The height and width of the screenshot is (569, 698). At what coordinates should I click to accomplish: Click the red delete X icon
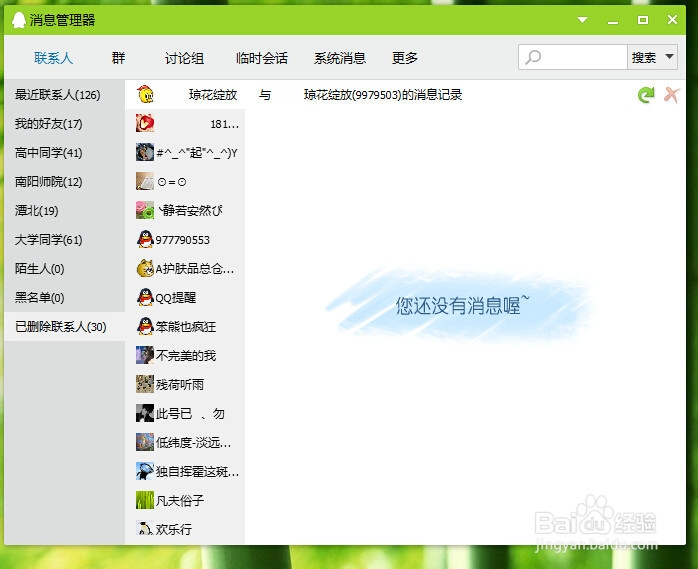point(671,94)
